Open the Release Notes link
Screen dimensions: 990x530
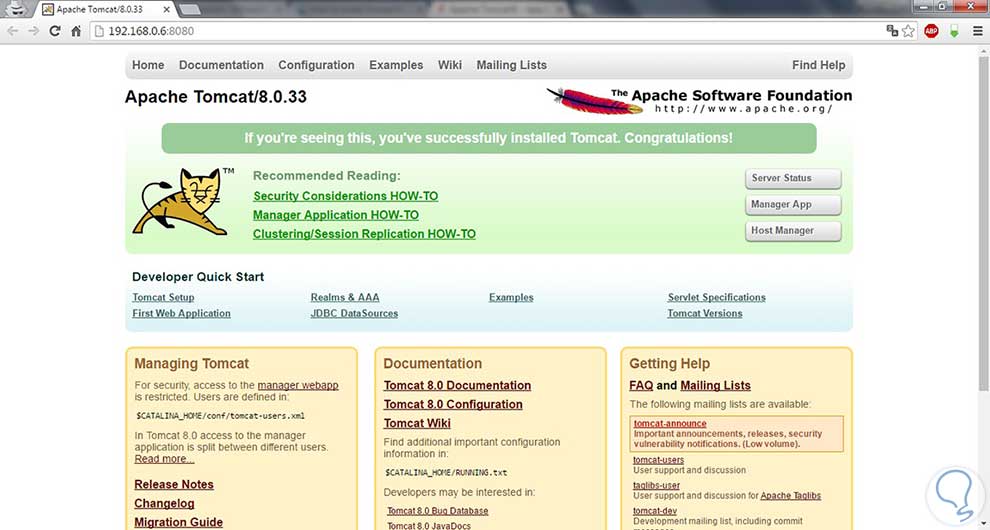point(174,485)
